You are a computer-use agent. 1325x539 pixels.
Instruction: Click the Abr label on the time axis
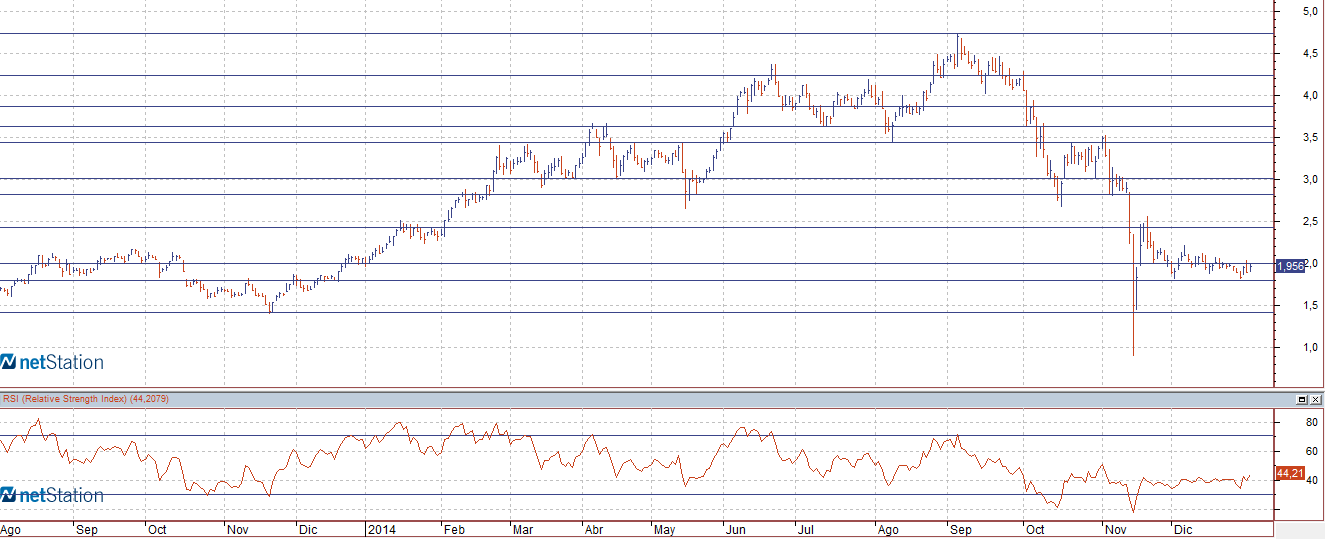[x=594, y=528]
